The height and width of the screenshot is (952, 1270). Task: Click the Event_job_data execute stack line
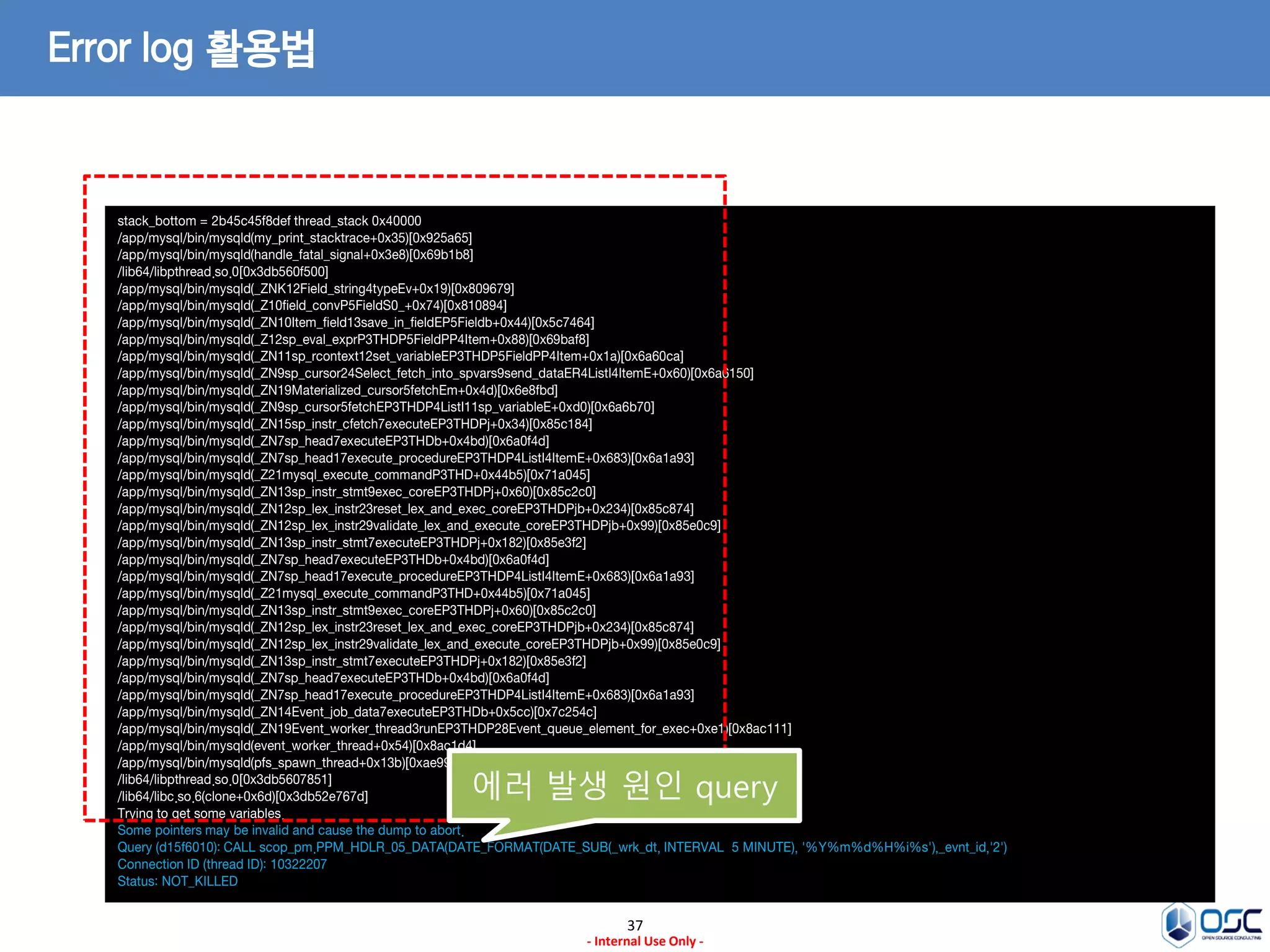pyautogui.click(x=357, y=712)
